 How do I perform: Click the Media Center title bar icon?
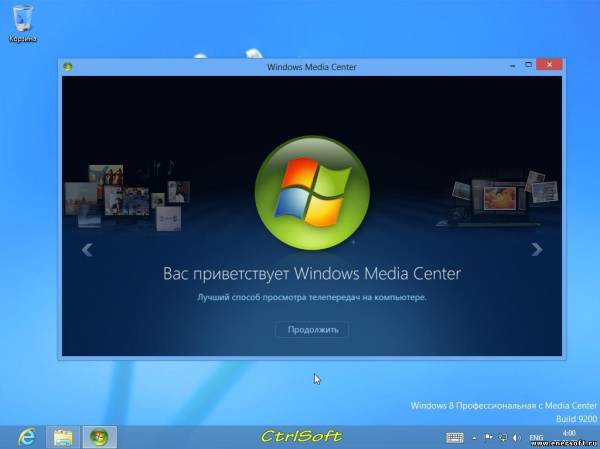click(x=68, y=67)
